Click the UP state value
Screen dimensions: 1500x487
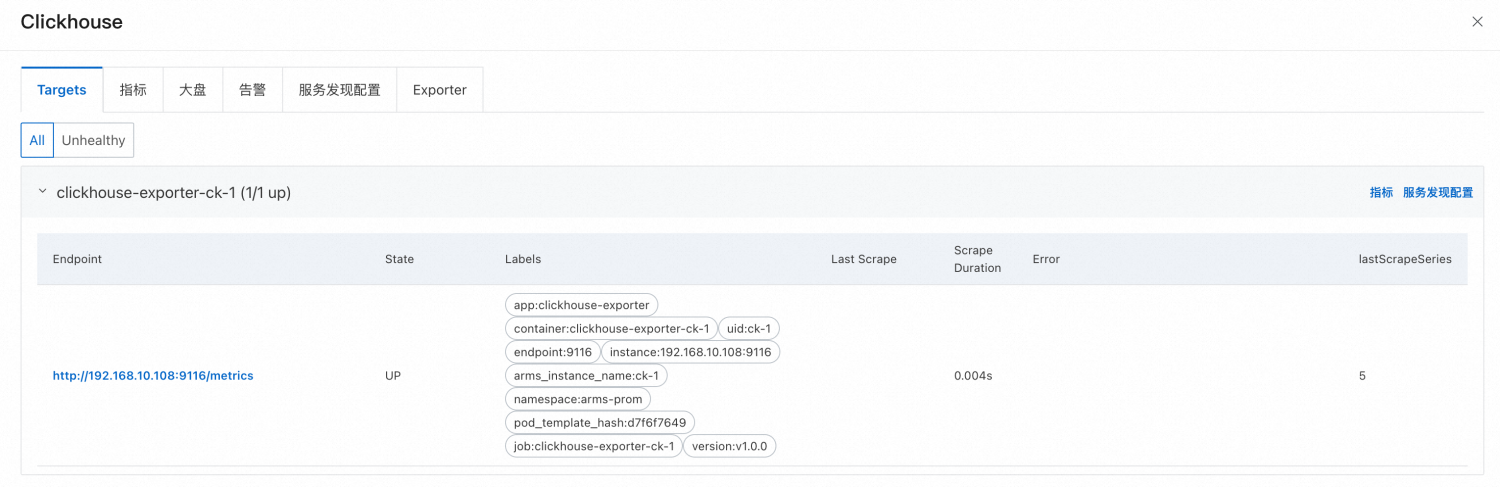click(x=393, y=376)
